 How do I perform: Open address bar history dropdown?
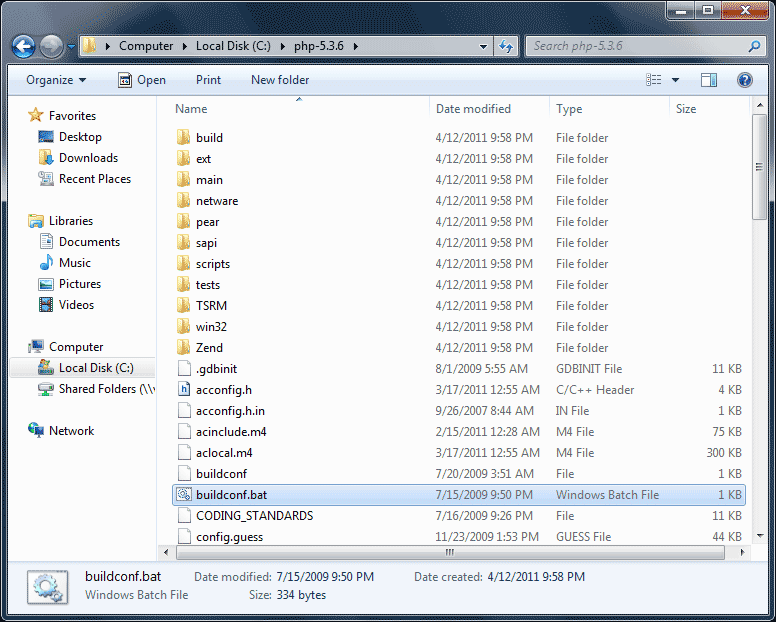click(x=483, y=46)
